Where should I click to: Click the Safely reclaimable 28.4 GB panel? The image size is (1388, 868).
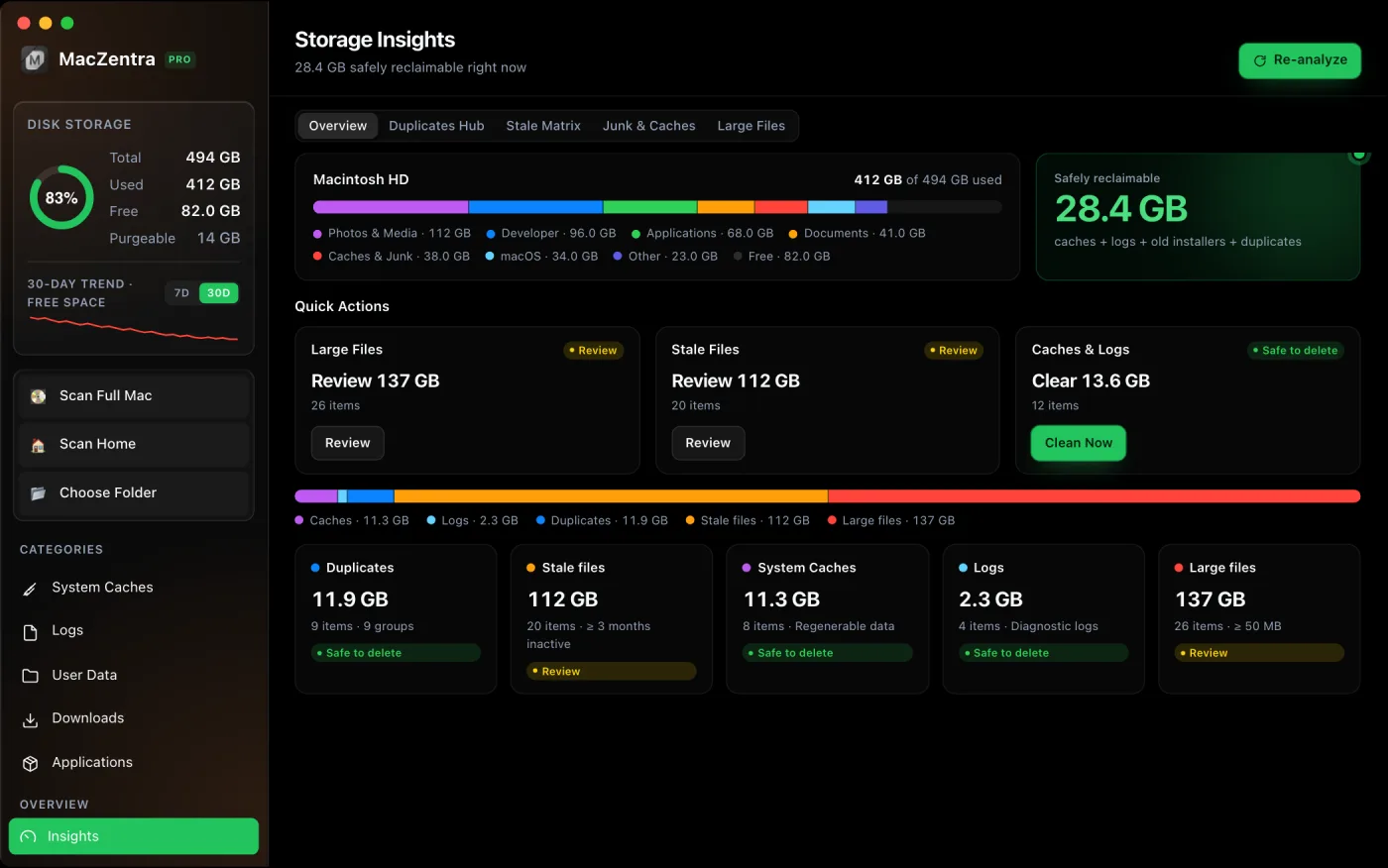(1198, 216)
